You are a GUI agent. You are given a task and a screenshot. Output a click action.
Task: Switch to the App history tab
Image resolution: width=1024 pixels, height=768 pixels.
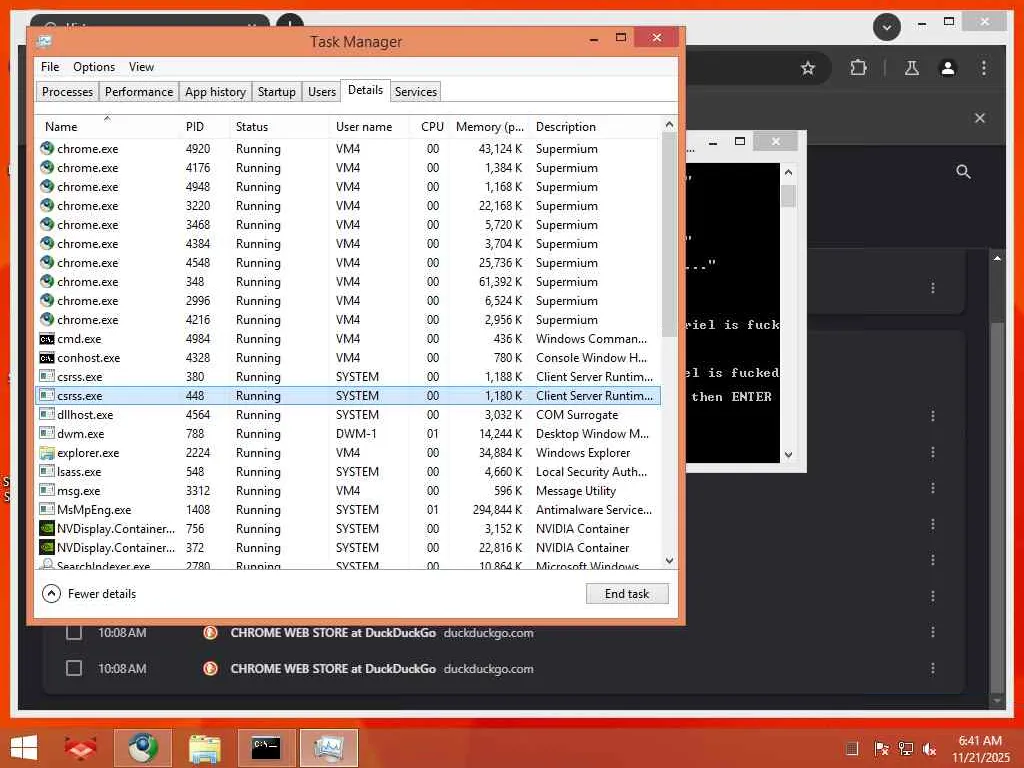point(216,91)
